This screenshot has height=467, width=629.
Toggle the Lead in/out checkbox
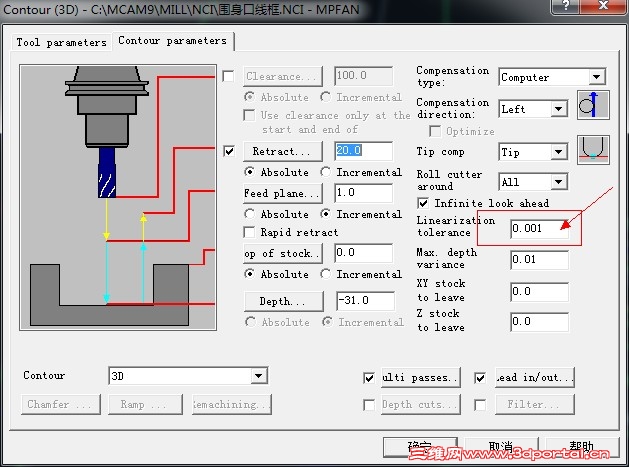tap(480, 378)
